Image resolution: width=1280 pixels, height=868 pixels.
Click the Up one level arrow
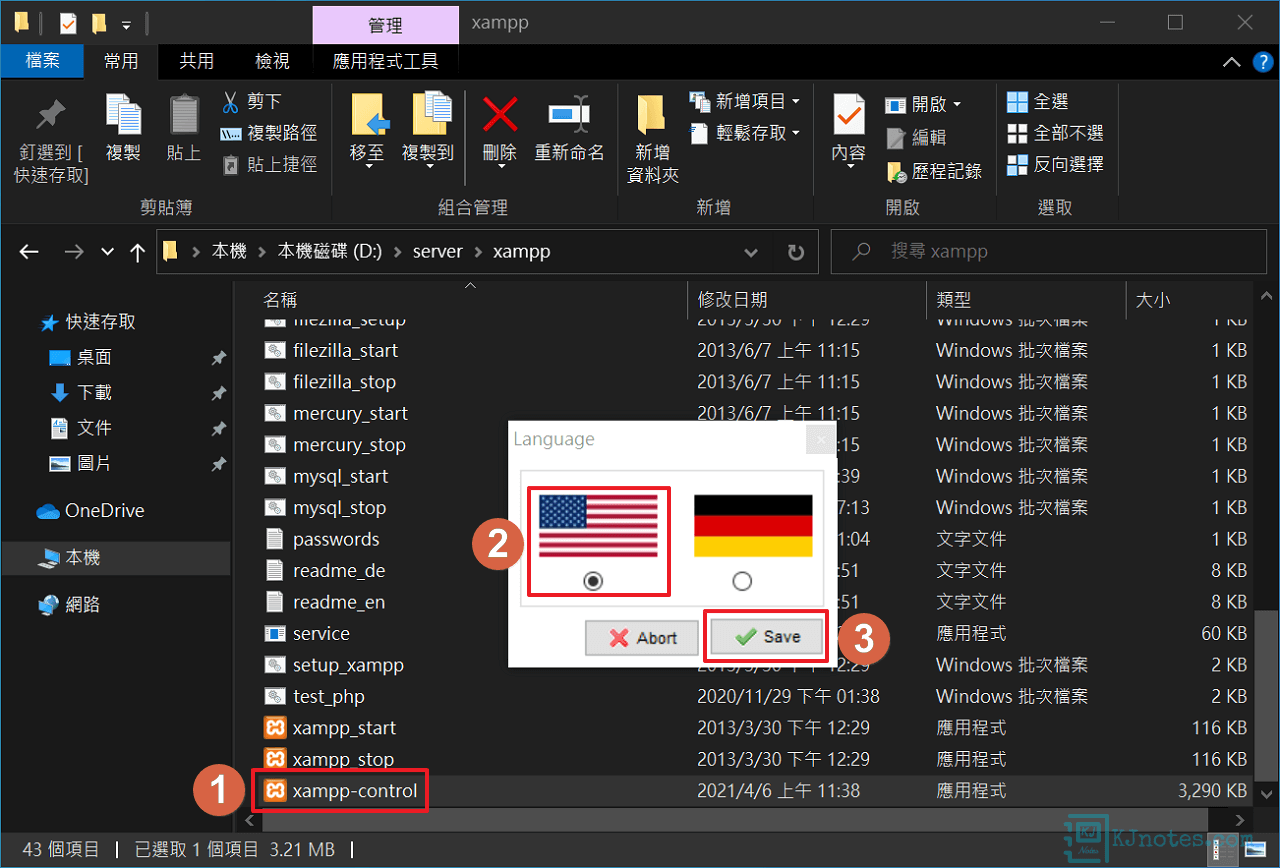click(138, 253)
